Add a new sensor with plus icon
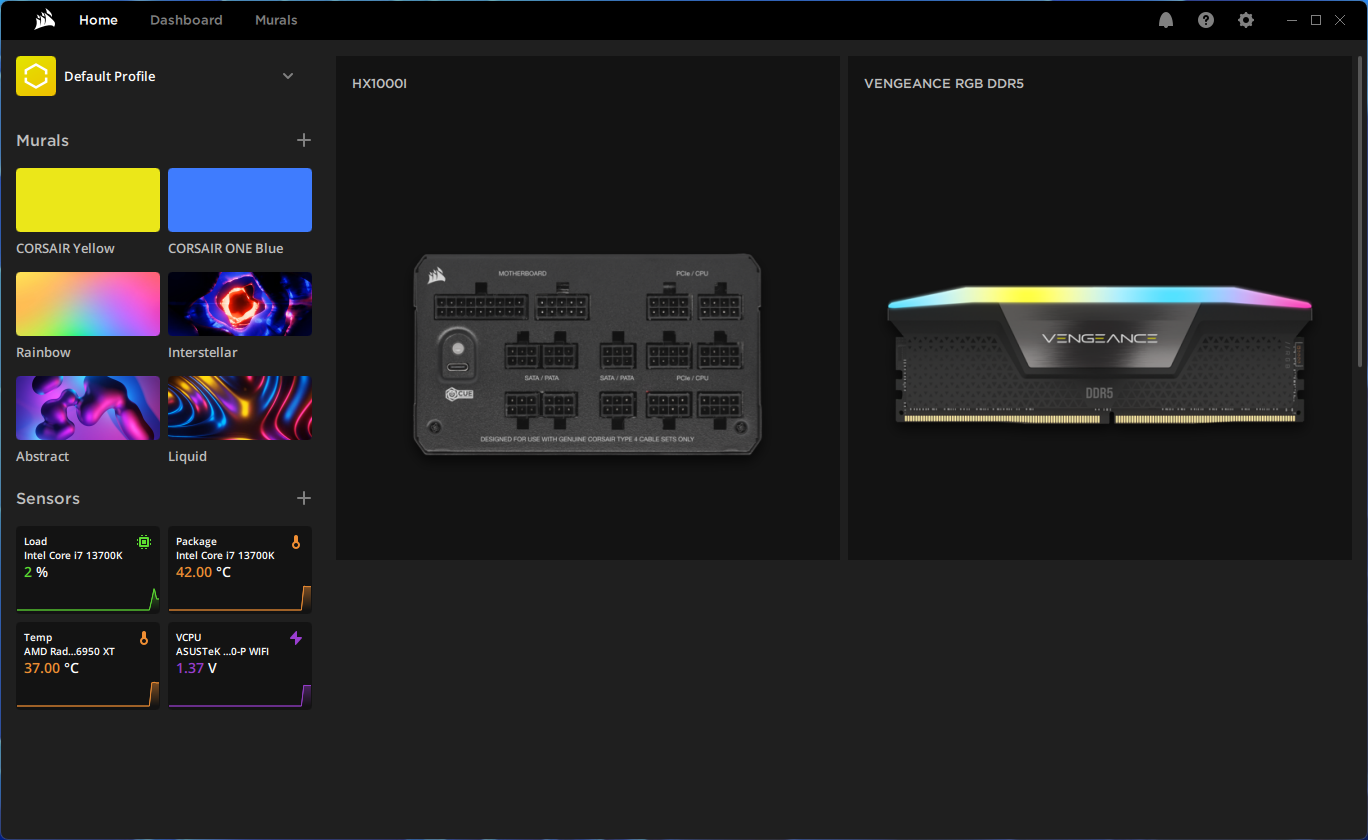 (x=304, y=498)
